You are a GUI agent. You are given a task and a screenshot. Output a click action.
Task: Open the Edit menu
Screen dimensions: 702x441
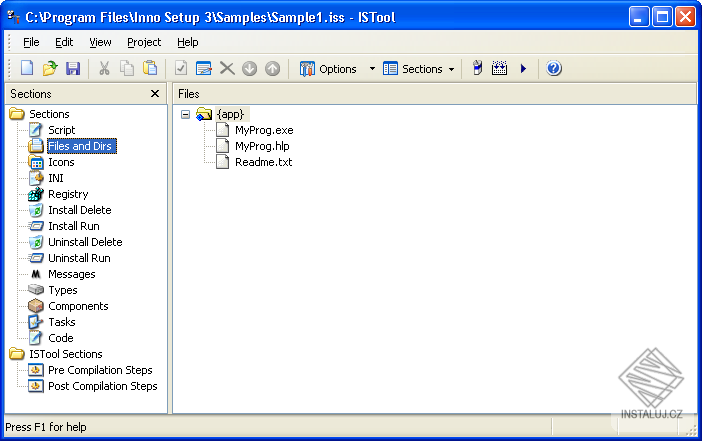tap(64, 42)
